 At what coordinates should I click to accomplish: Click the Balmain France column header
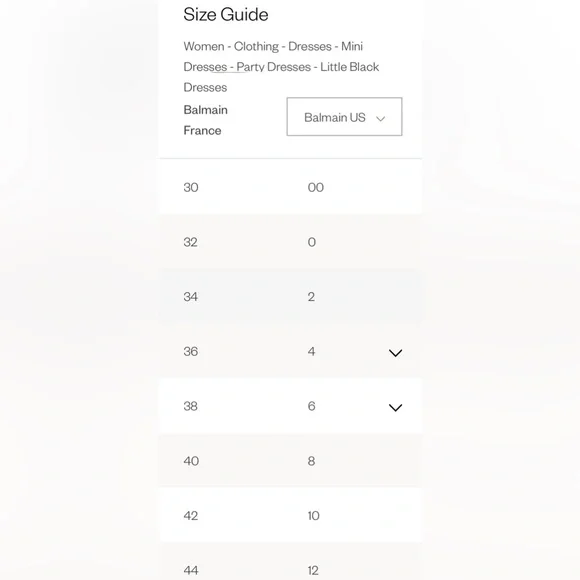(206, 120)
